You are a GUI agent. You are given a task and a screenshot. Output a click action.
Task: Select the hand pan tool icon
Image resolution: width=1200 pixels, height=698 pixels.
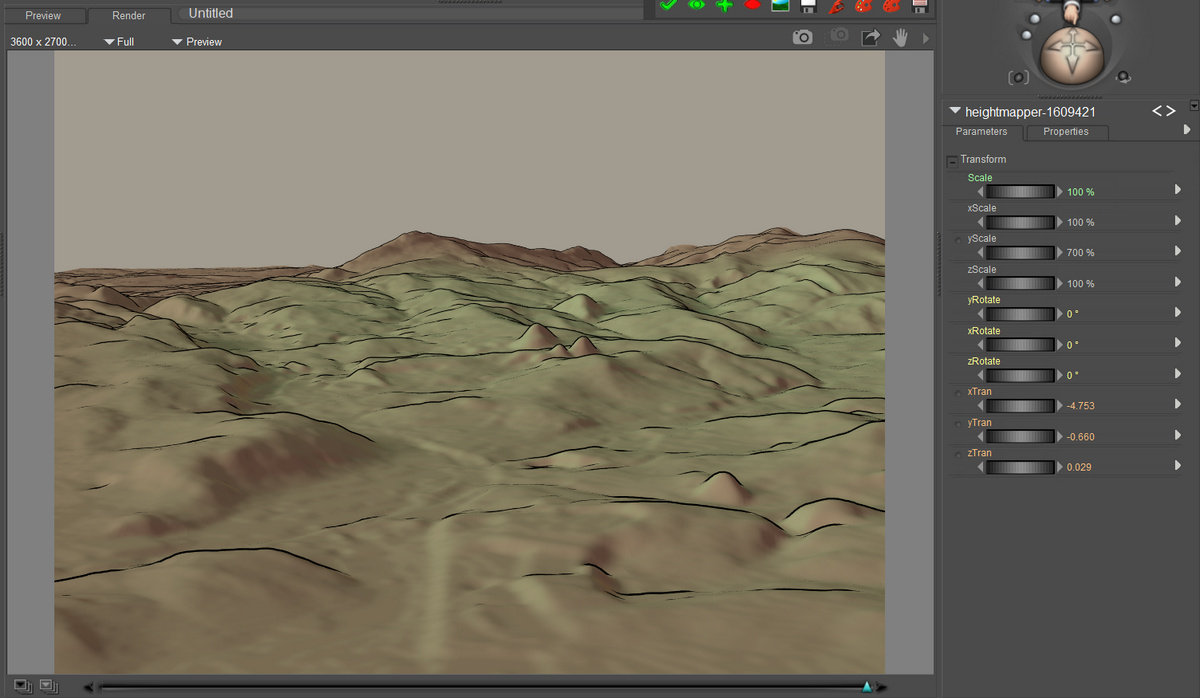coord(900,37)
